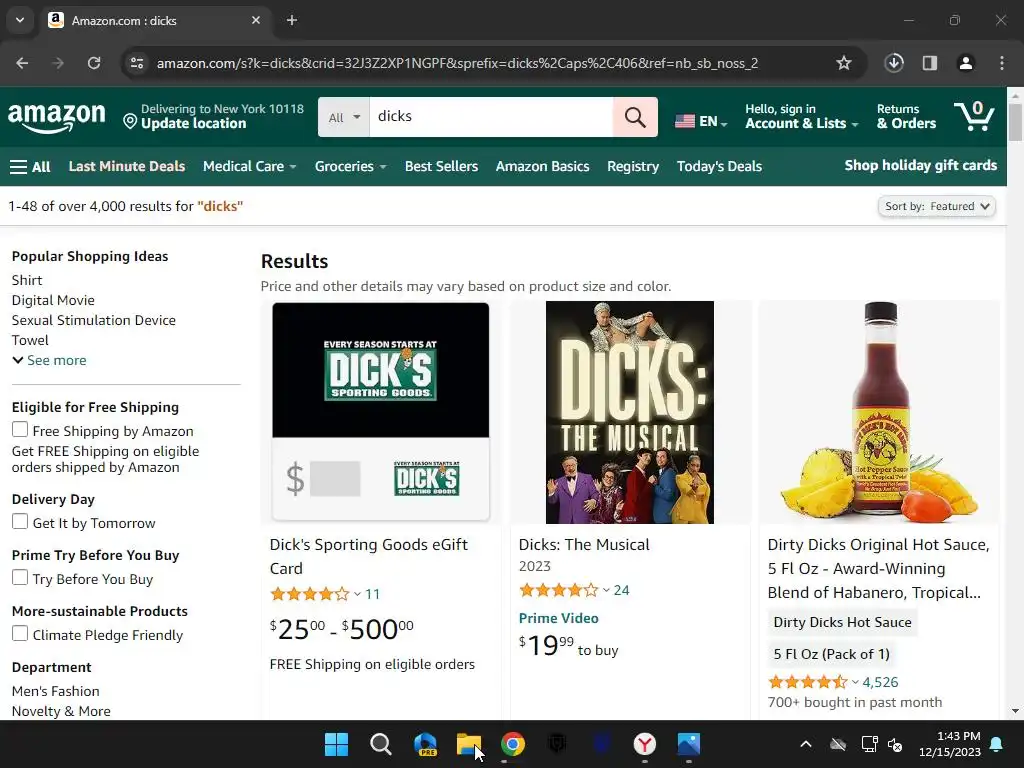1024x768 pixels.
Task: Open Edge Preview from taskbar
Action: pos(425,744)
